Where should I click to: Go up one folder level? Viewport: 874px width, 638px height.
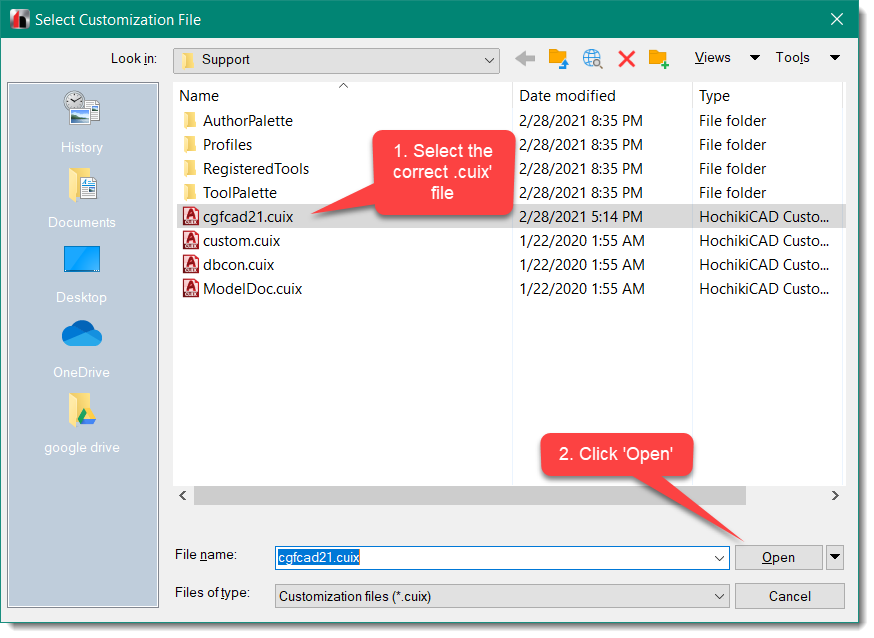pyautogui.click(x=559, y=59)
